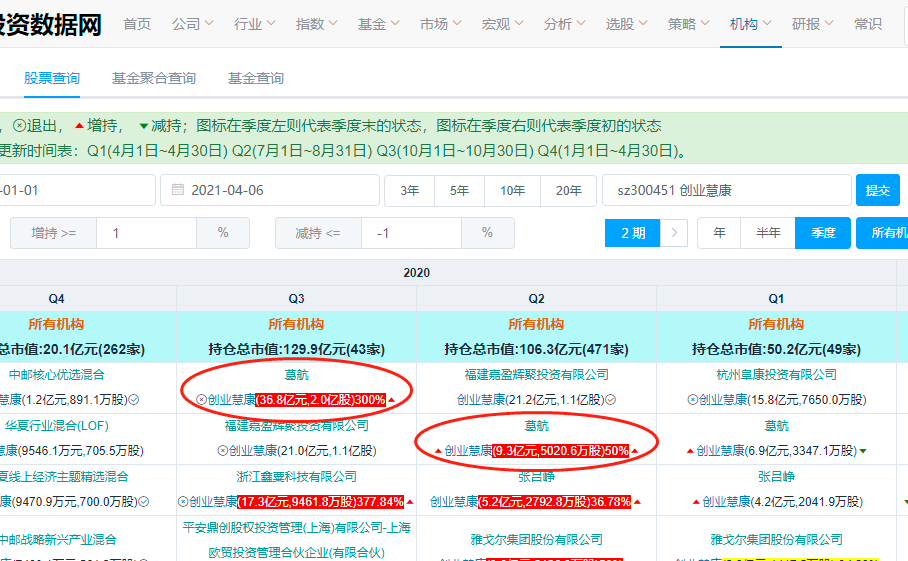Expand the 公司 navigation dropdown
Image resolution: width=908 pixels, height=561 pixels.
tap(192, 24)
